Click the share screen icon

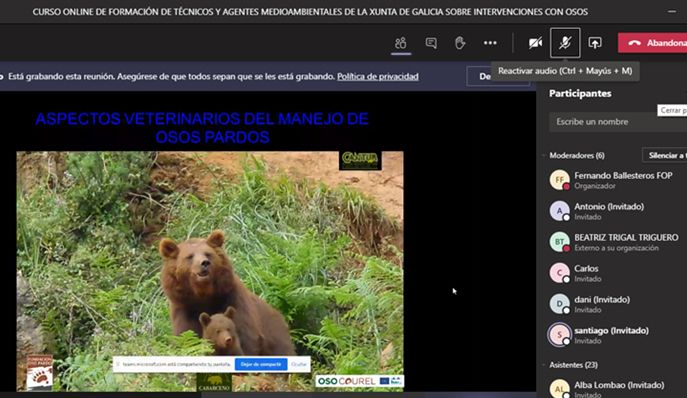[595, 43]
